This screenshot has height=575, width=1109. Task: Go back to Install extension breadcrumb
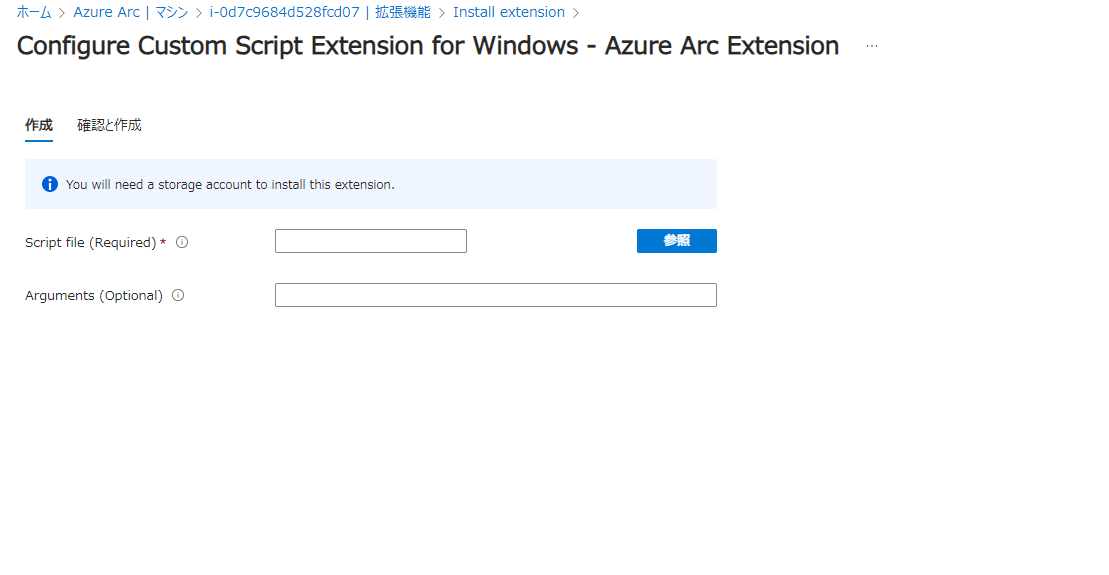pos(509,12)
